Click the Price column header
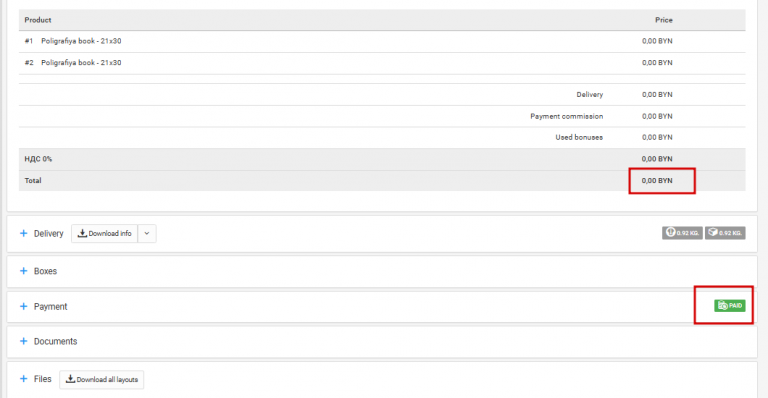Screen dimensions: 768x398 point(664,20)
